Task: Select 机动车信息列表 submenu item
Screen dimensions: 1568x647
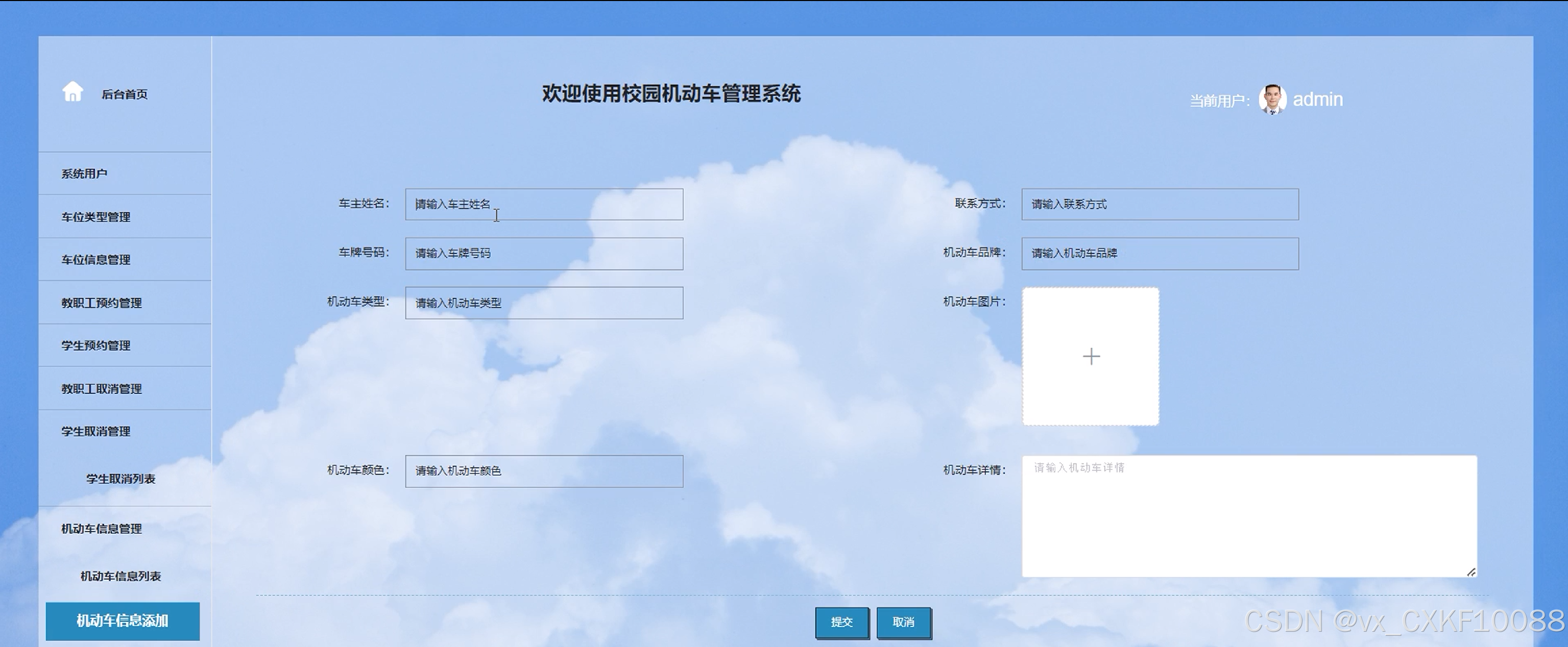Action: pos(120,577)
